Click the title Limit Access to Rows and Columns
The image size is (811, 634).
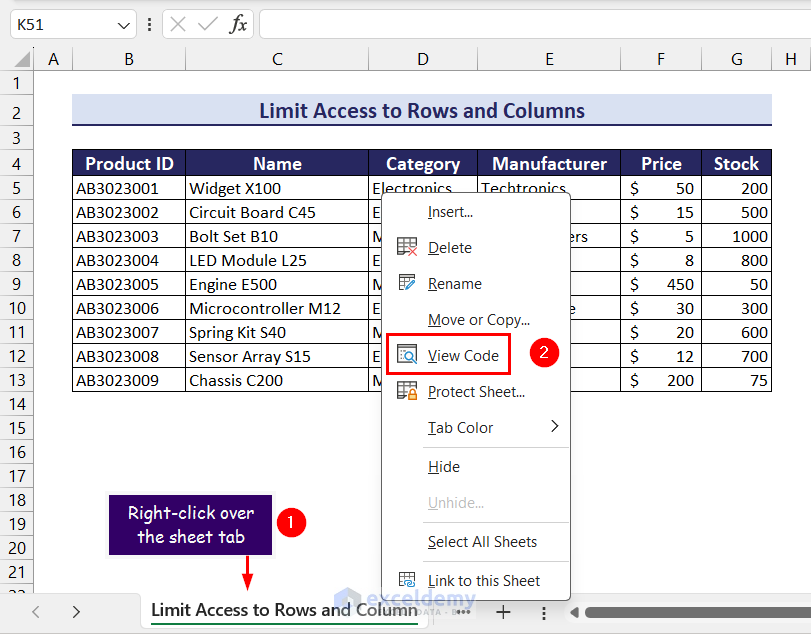point(422,111)
